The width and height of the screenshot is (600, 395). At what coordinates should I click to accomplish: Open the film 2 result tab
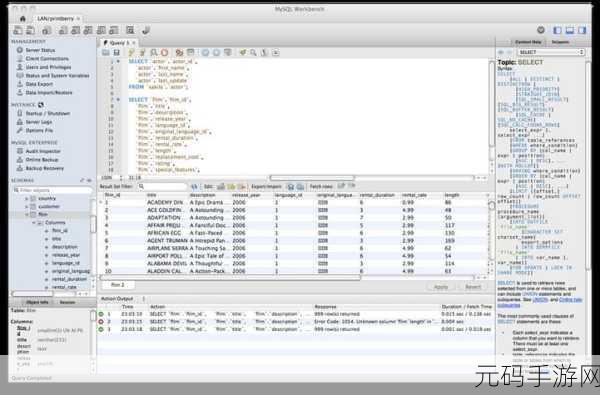coord(118,285)
